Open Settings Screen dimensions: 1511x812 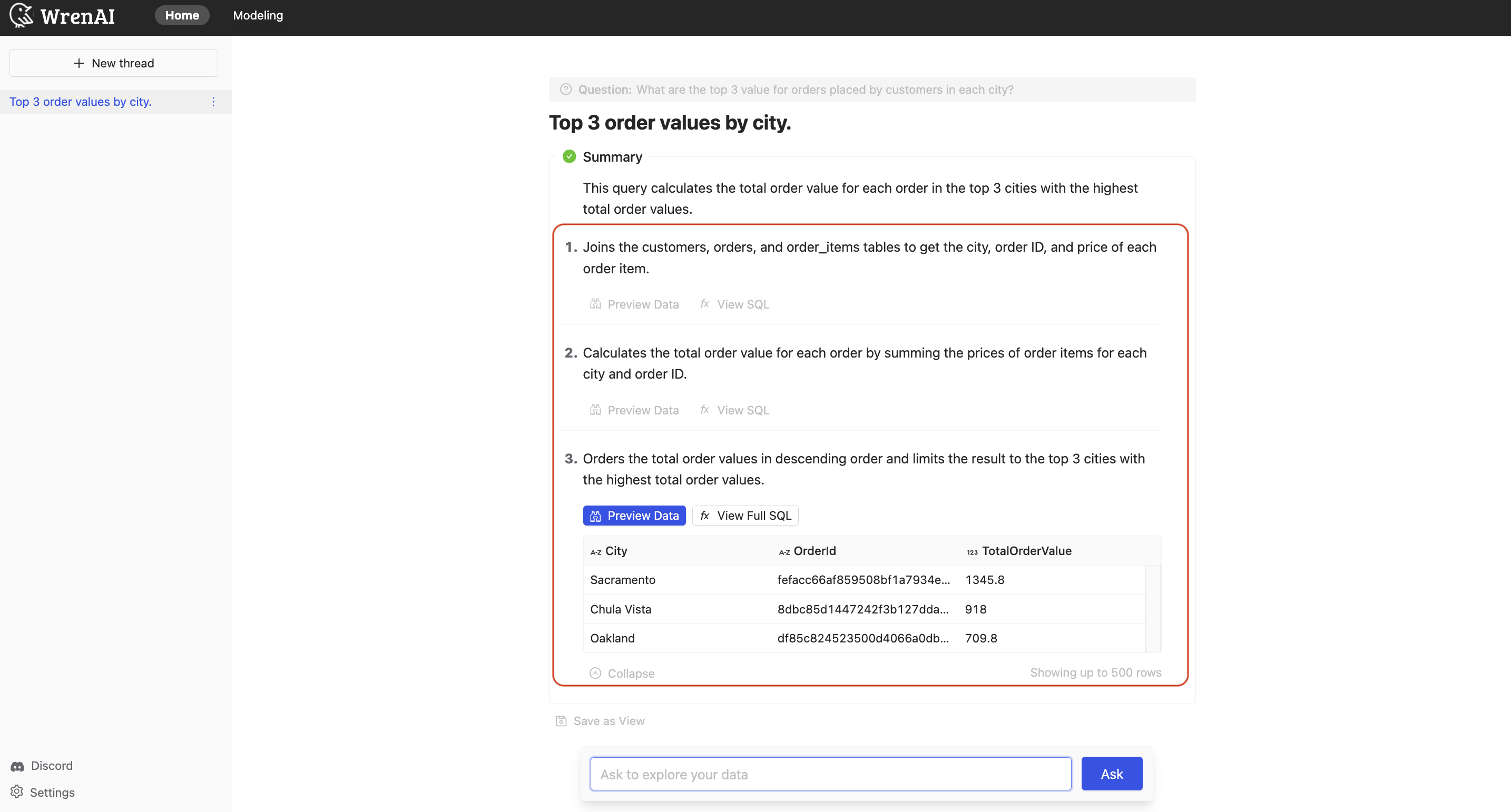coord(42,792)
